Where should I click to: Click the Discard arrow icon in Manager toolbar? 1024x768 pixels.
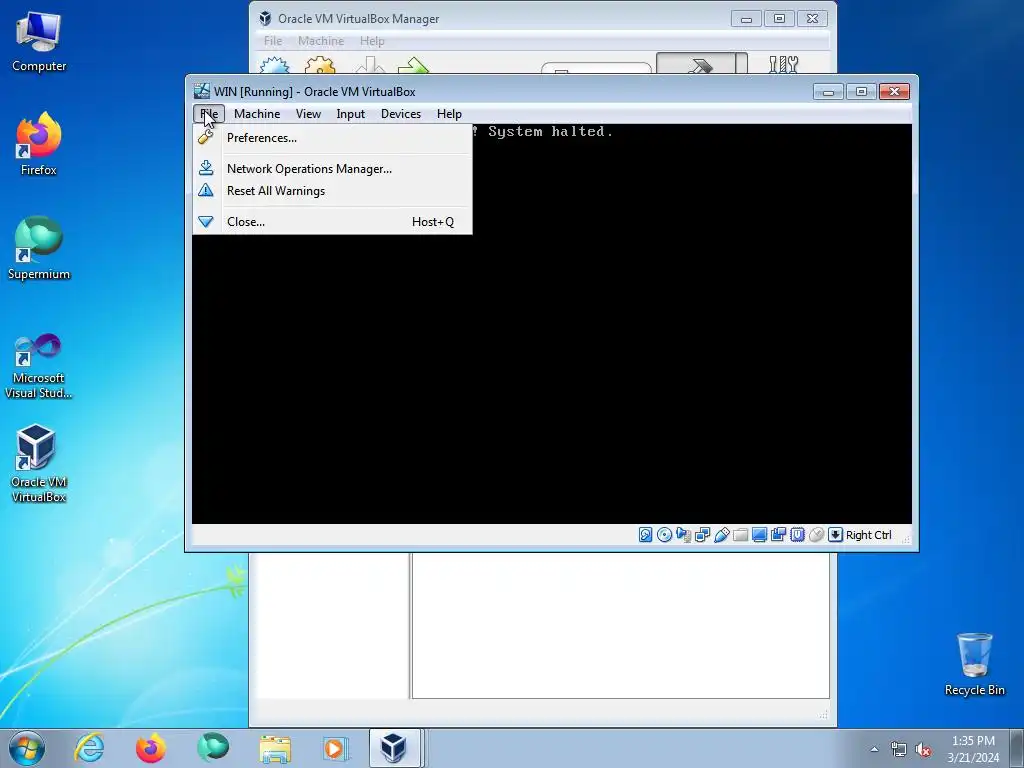pyautogui.click(x=370, y=65)
